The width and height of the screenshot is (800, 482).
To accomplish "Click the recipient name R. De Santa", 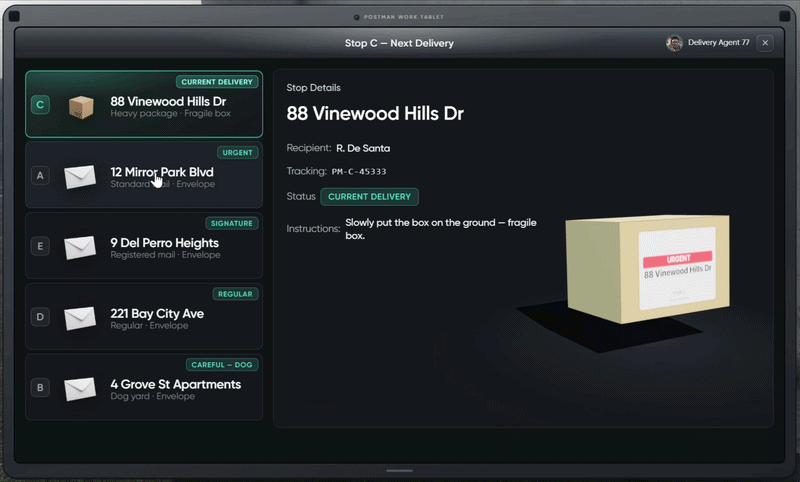I will point(363,148).
